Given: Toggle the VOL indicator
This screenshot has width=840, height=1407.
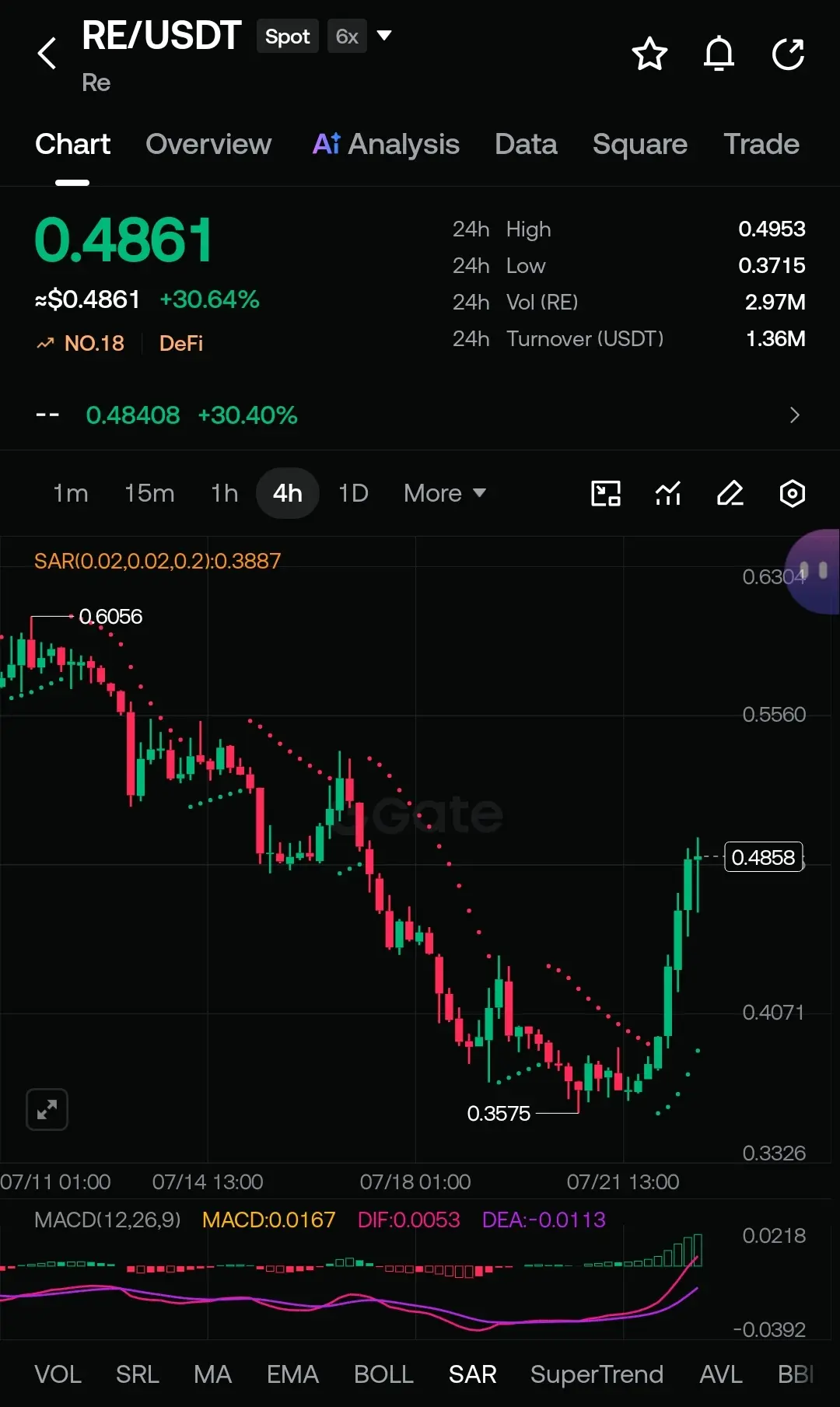Looking at the screenshot, I should pyautogui.click(x=58, y=1374).
